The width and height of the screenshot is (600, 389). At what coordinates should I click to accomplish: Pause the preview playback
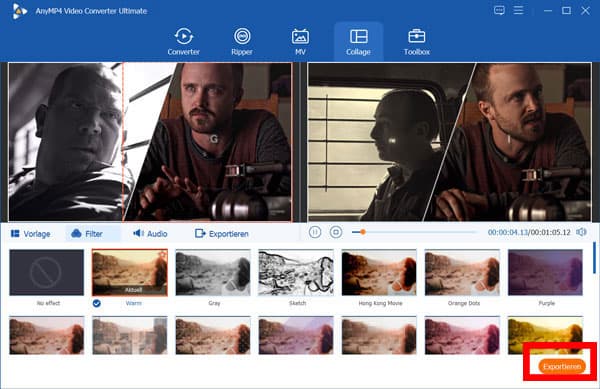315,232
